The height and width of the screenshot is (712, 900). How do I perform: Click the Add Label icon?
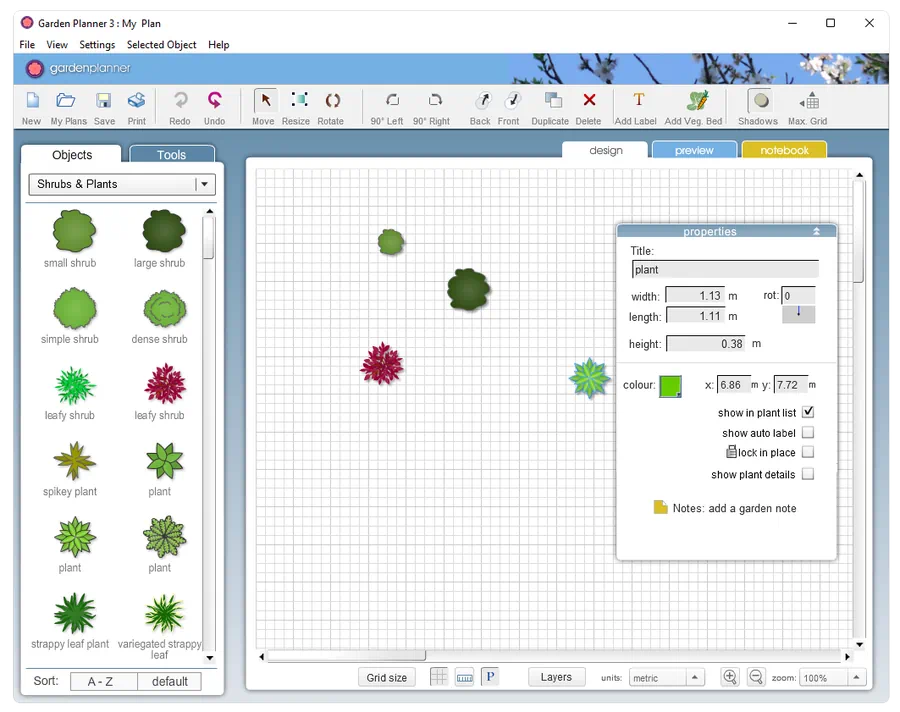coord(637,101)
